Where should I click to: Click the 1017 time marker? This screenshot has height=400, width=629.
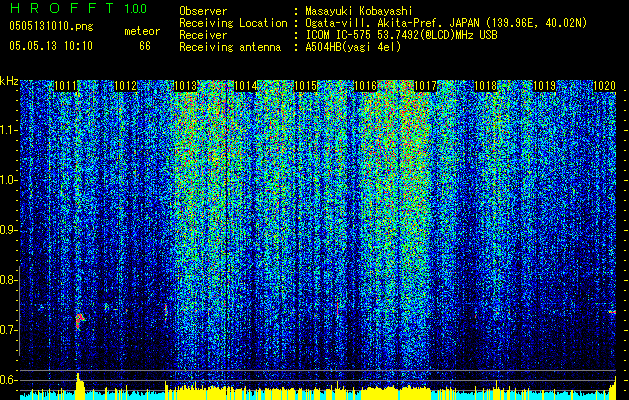click(426, 86)
